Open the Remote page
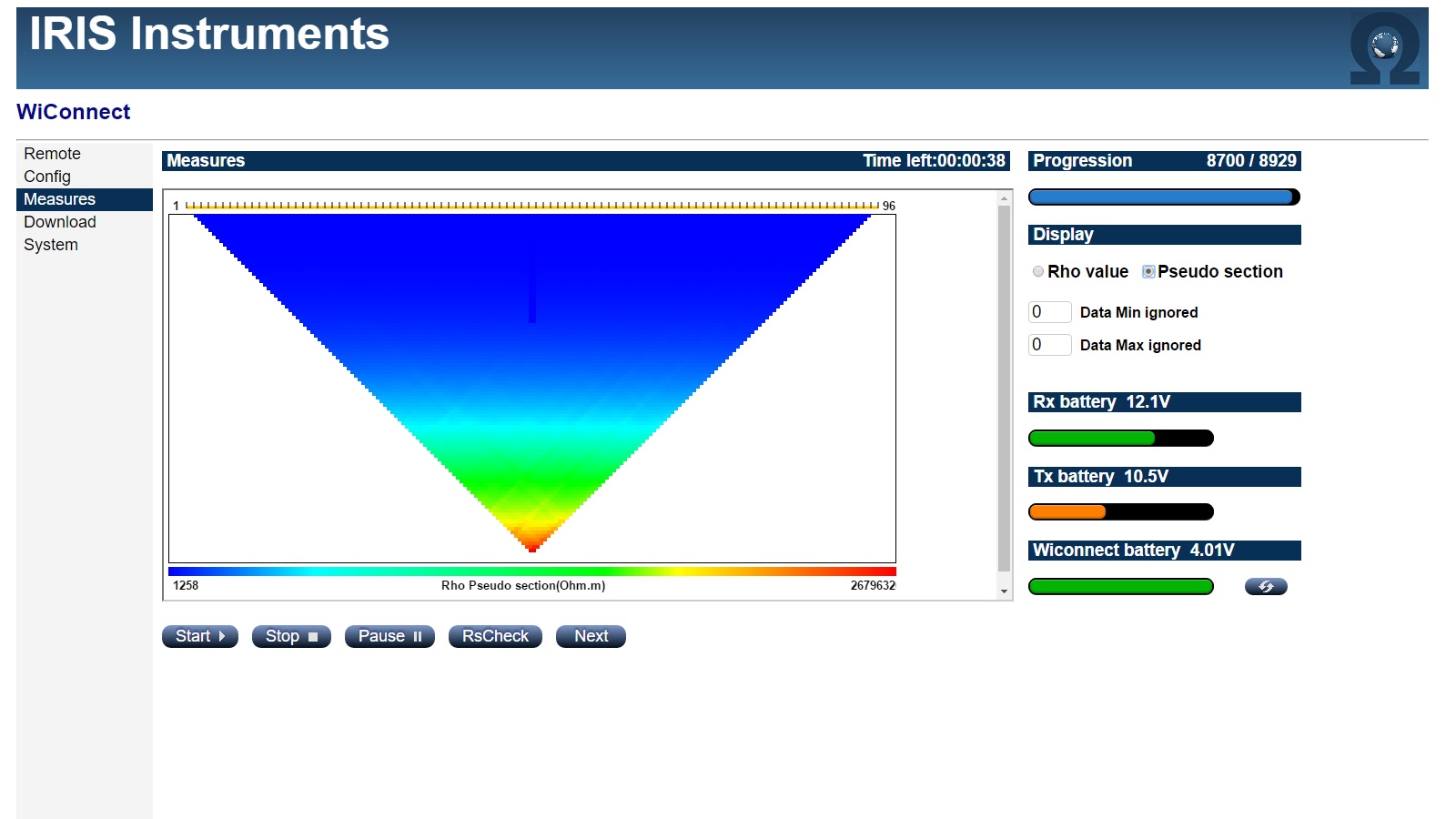The image size is (1456, 819). 52,153
